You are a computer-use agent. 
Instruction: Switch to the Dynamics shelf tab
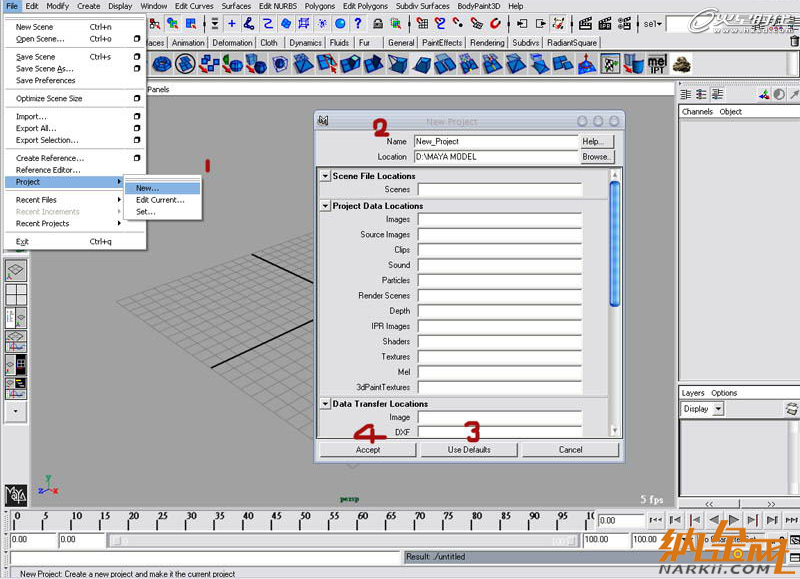click(x=305, y=43)
